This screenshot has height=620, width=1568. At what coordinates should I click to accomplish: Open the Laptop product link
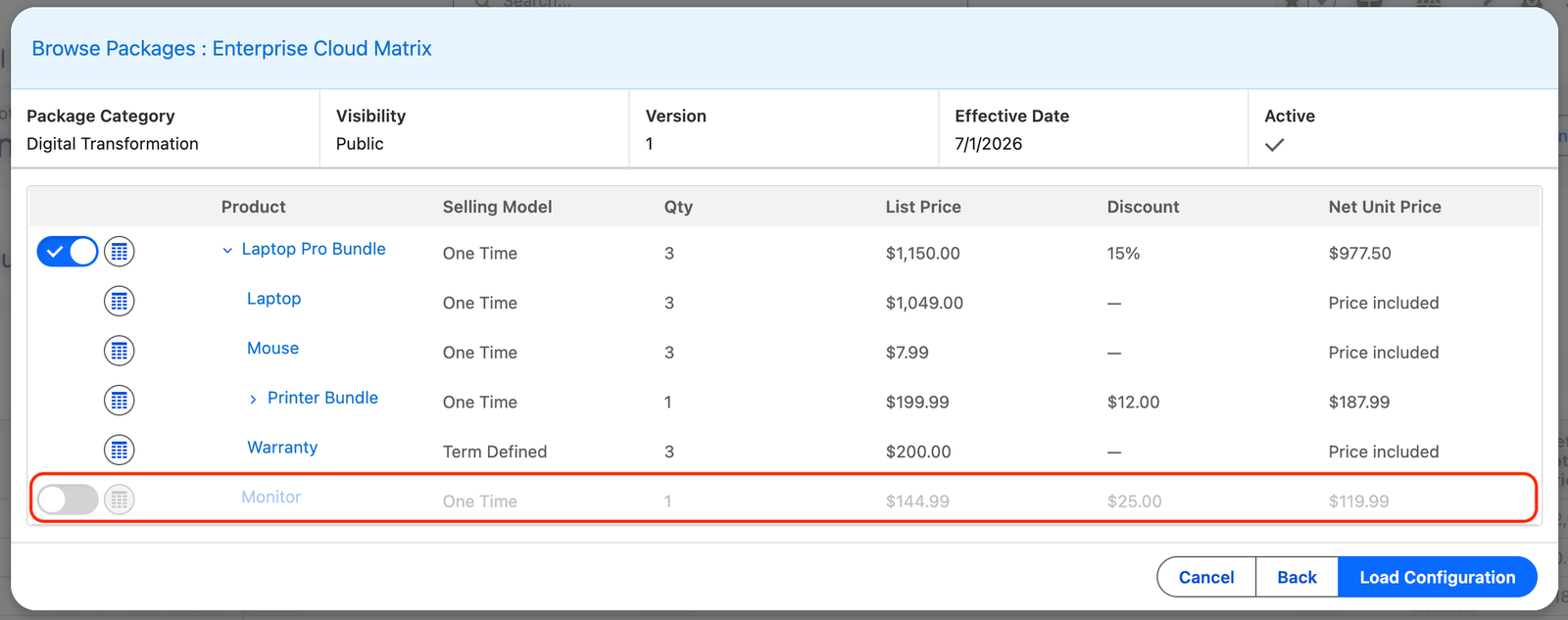tap(273, 299)
